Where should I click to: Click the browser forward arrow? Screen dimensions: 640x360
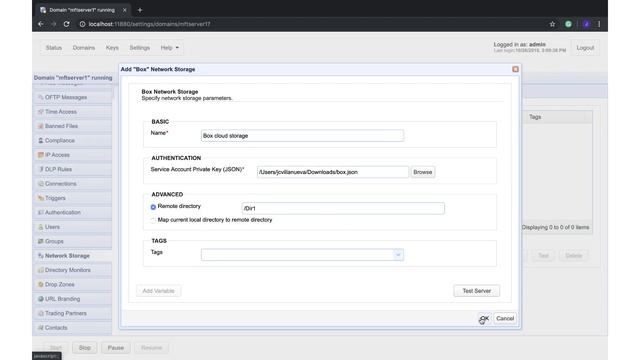[53, 24]
